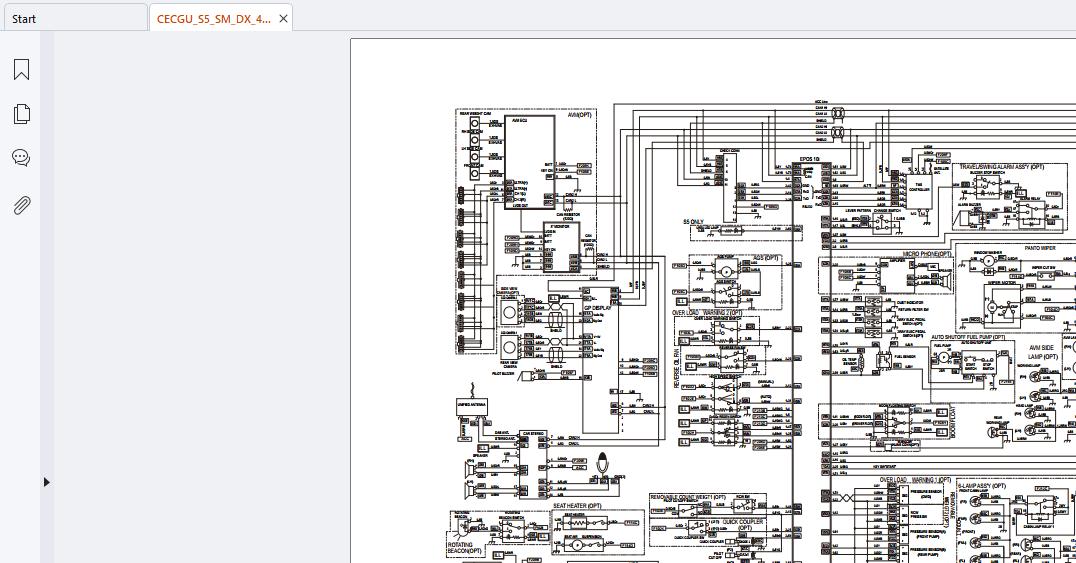Click the 6-LAMP ASSY (OPT) label
The image size is (1076, 563).
tap(981, 485)
